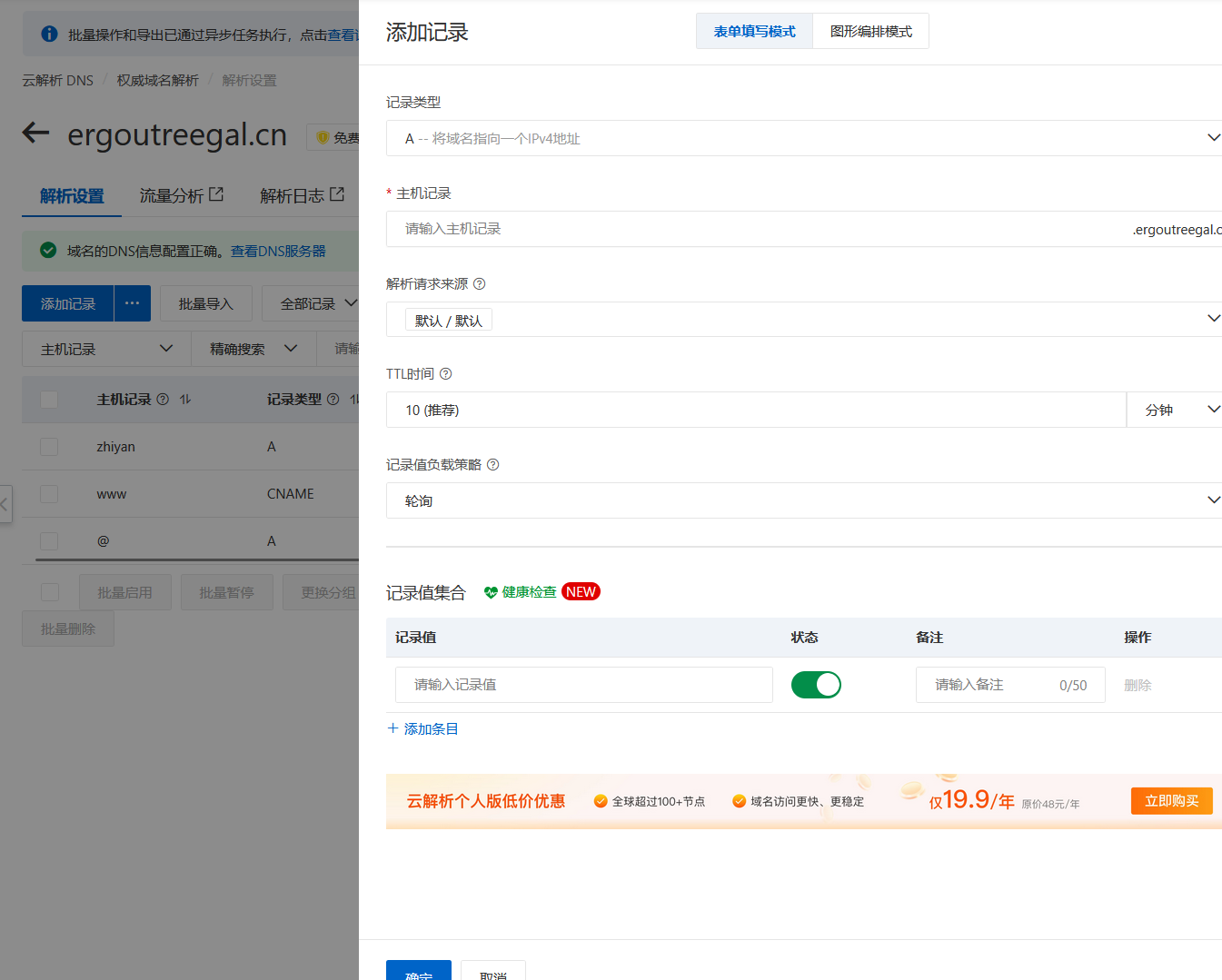Image resolution: width=1222 pixels, height=980 pixels.
Task: Click the back arrow beside ergoutreegal.cn
Action: (x=35, y=134)
